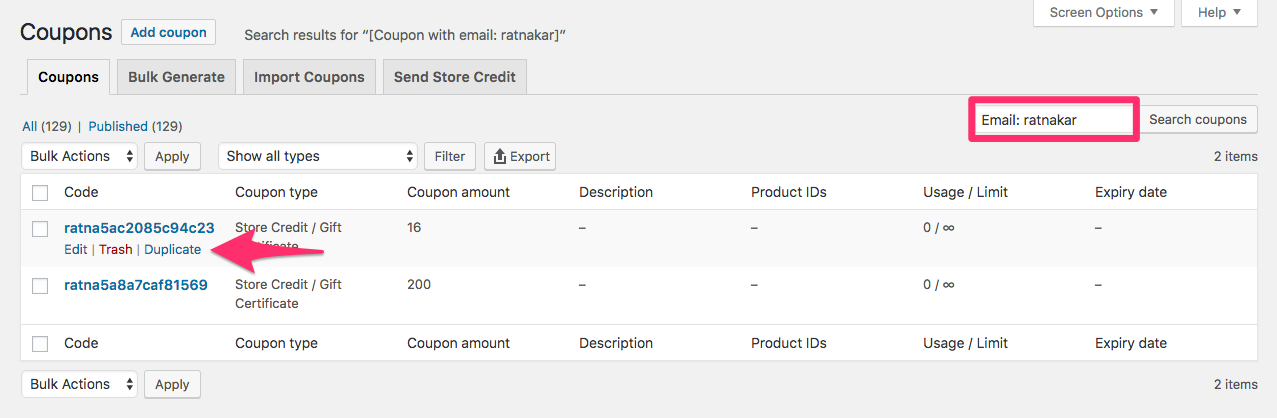1277x418 pixels.
Task: Expand the Help panel
Action: click(x=1219, y=13)
